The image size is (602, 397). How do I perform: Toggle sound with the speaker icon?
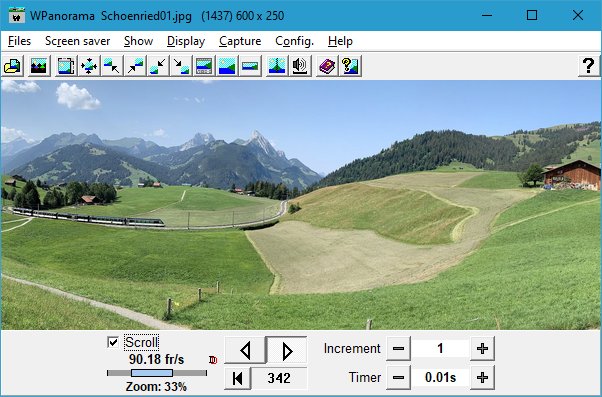pyautogui.click(x=300, y=66)
